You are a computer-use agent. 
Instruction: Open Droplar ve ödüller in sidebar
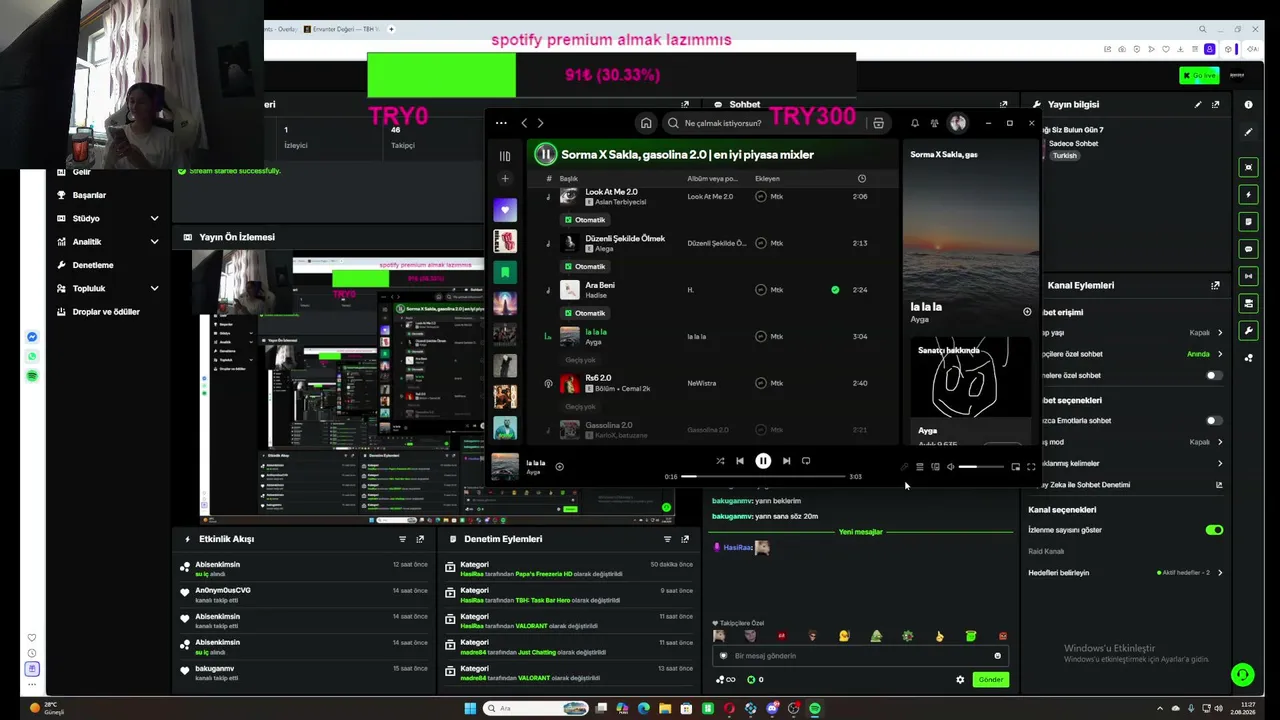tap(107, 312)
